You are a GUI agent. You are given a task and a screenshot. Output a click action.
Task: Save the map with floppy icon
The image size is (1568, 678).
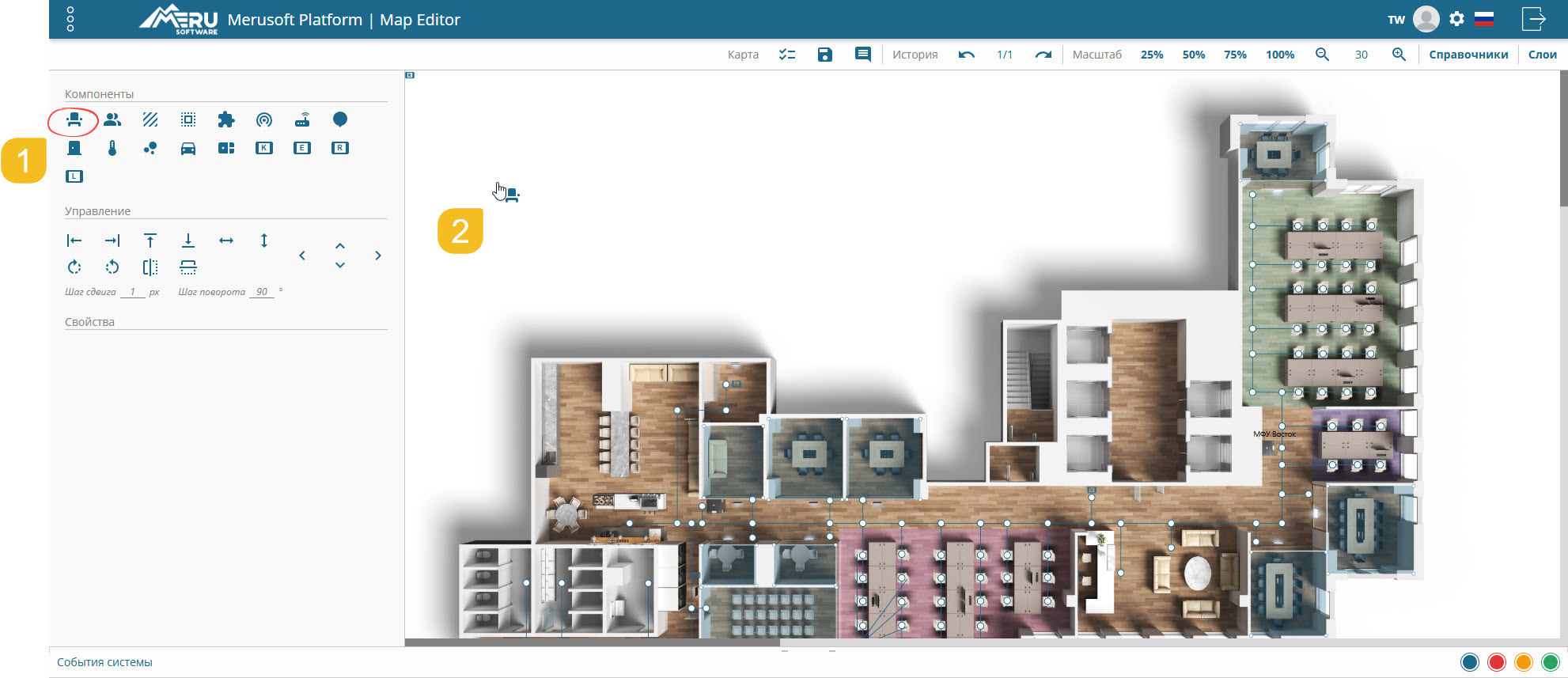tap(825, 55)
